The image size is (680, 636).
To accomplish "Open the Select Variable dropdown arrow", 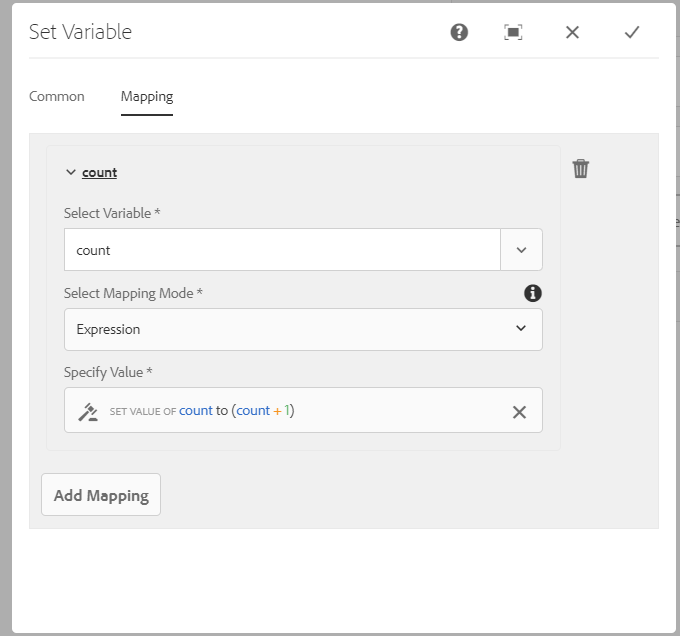I will click(521, 250).
